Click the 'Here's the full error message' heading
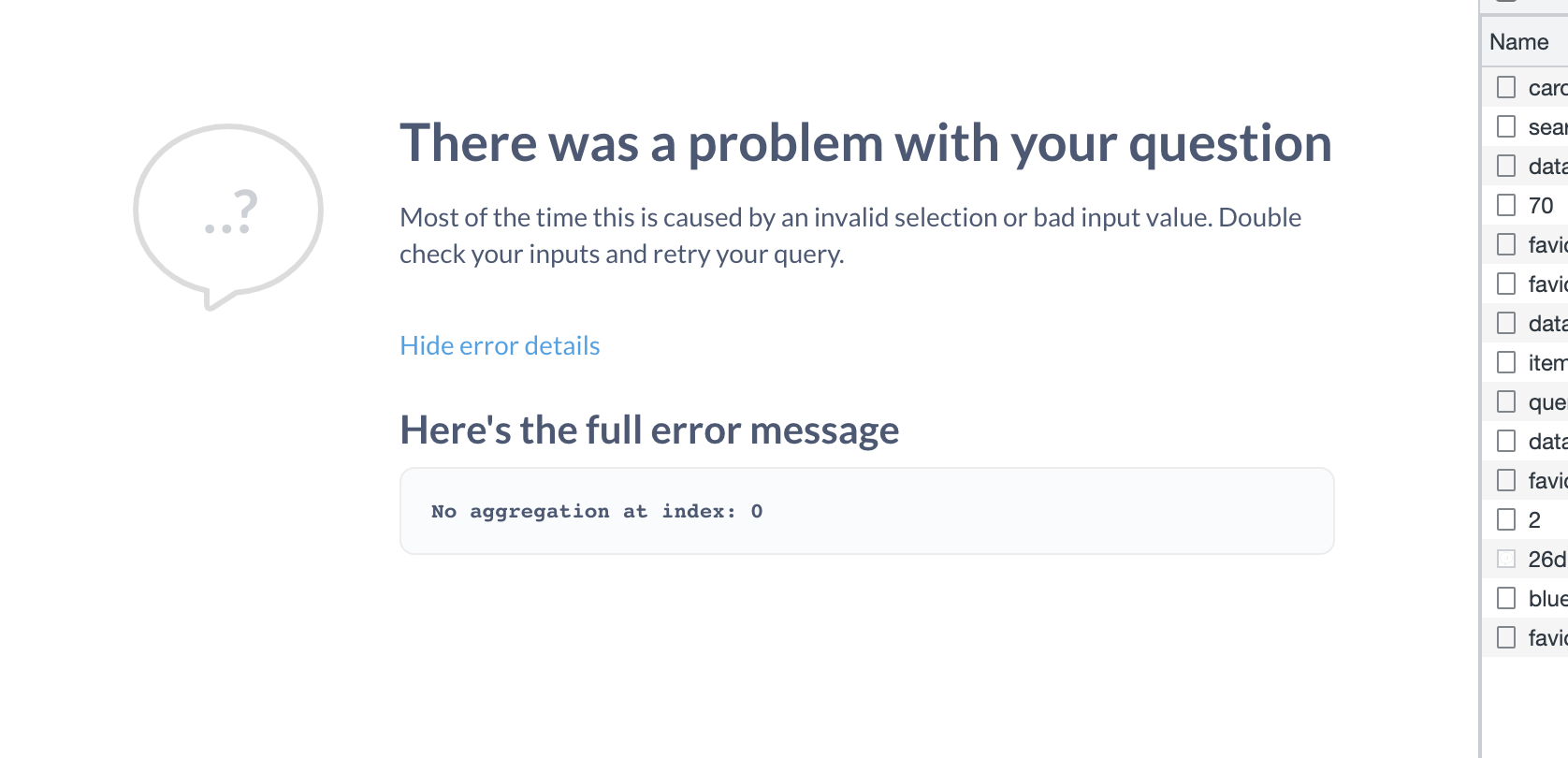Viewport: 1568px width, 758px height. [649, 430]
